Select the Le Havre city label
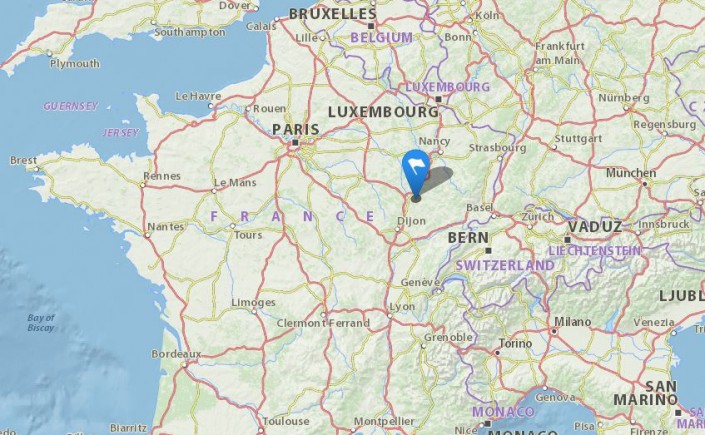Viewport: 705px width, 435px height. 198,96
